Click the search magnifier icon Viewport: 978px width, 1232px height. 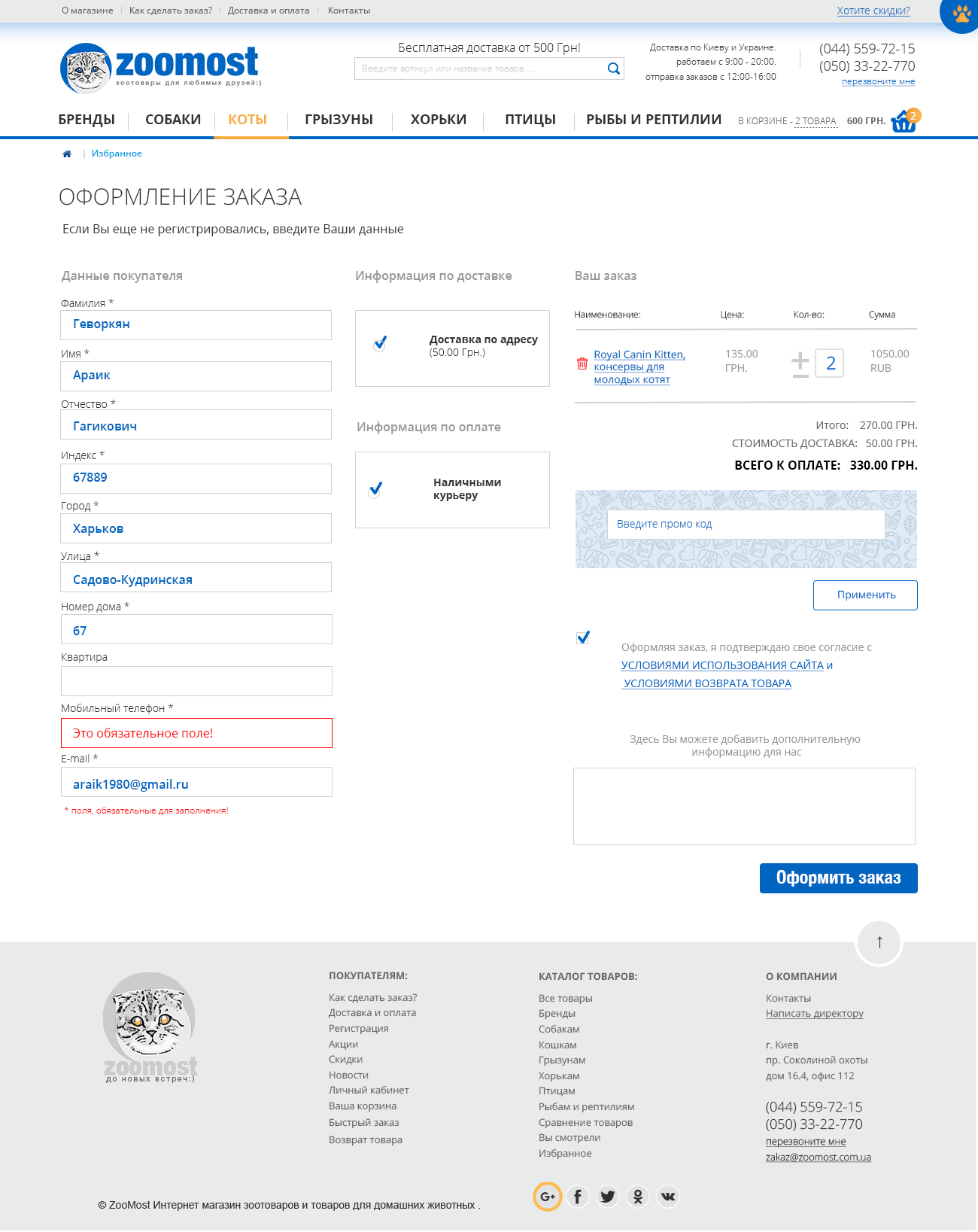pos(613,68)
